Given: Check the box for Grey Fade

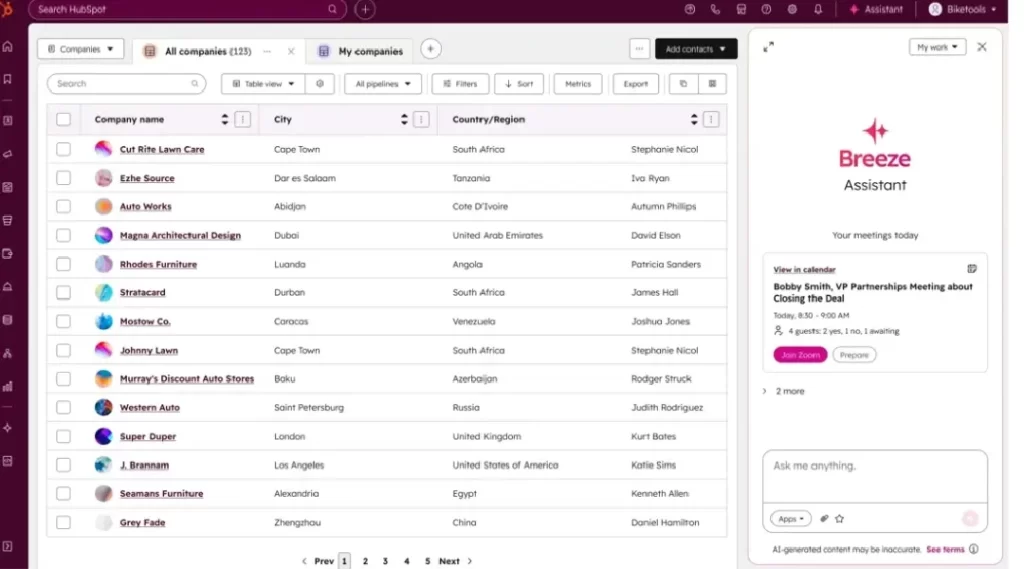Looking at the screenshot, I should coord(63,523).
